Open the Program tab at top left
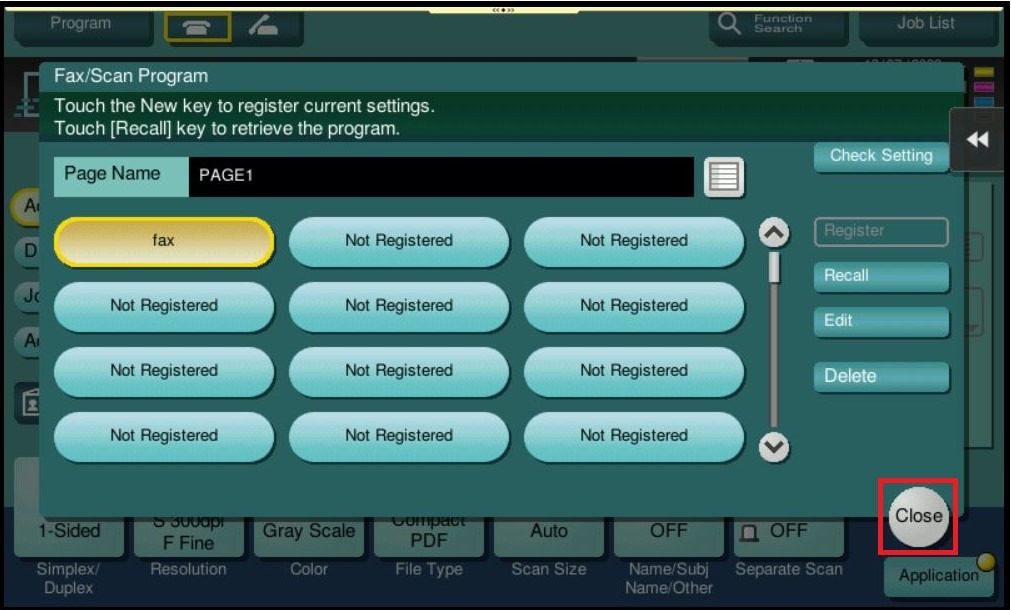The image size is (1011, 610). [80, 24]
